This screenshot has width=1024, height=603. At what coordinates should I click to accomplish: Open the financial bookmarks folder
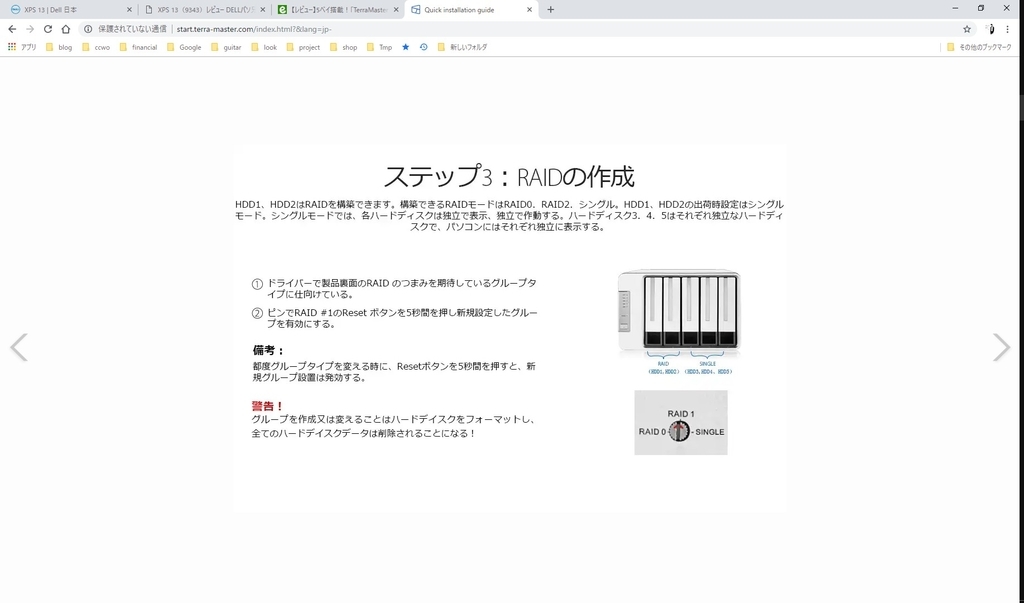tap(138, 47)
